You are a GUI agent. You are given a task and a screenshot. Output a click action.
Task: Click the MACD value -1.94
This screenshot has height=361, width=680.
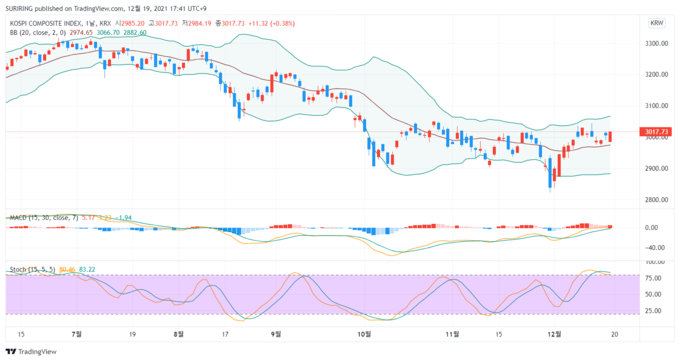coord(124,218)
